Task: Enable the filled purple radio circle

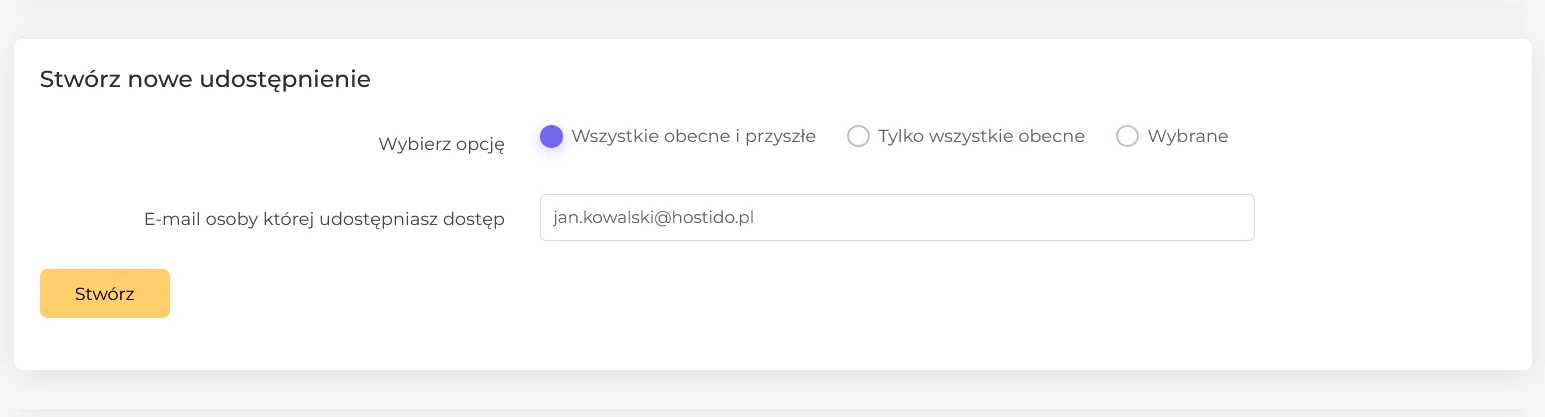Action: point(551,137)
